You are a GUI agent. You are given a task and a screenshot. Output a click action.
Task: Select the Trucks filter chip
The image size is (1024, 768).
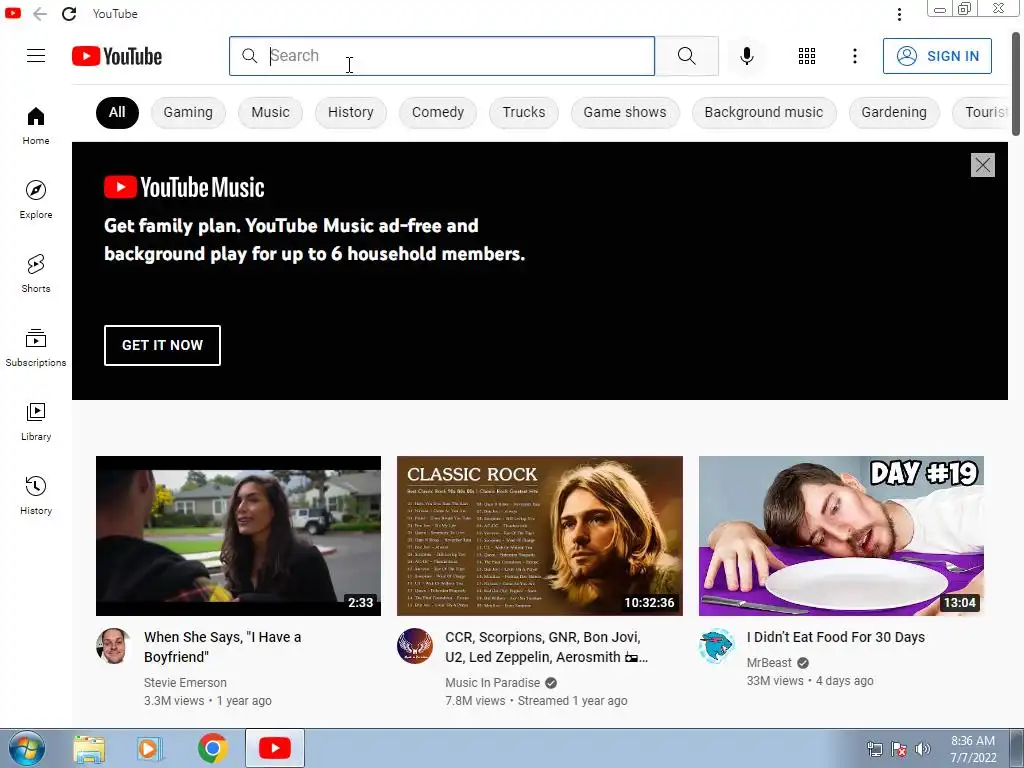point(524,112)
